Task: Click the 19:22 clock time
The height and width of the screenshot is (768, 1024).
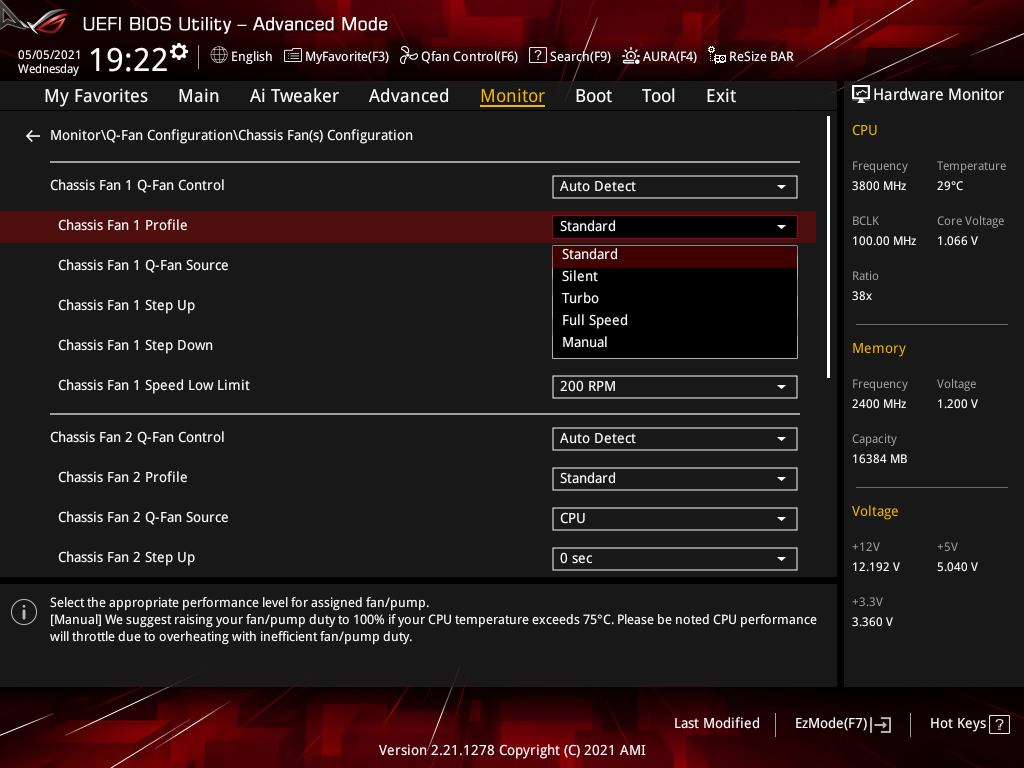Action: pyautogui.click(x=128, y=60)
